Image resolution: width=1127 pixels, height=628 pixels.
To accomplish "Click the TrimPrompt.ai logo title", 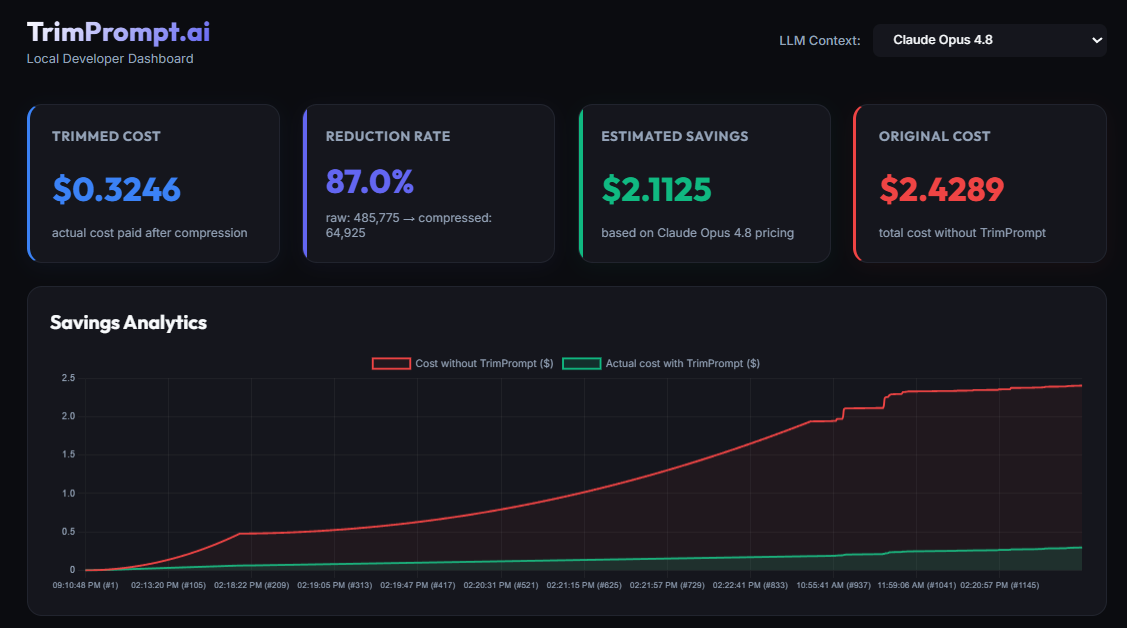I will click(119, 32).
